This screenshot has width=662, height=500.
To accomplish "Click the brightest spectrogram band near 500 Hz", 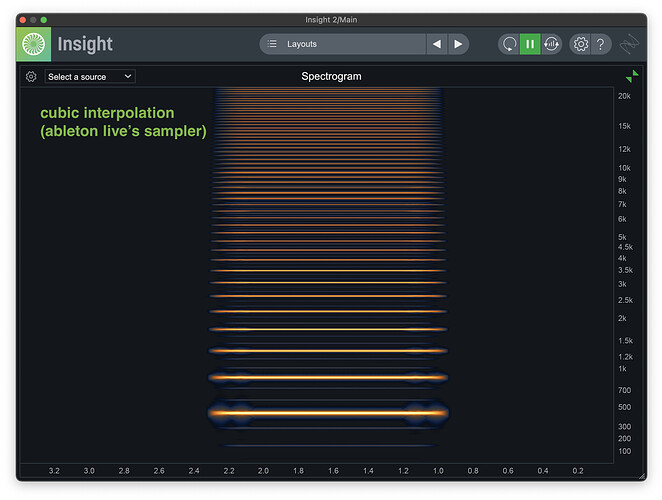I will point(328,412).
